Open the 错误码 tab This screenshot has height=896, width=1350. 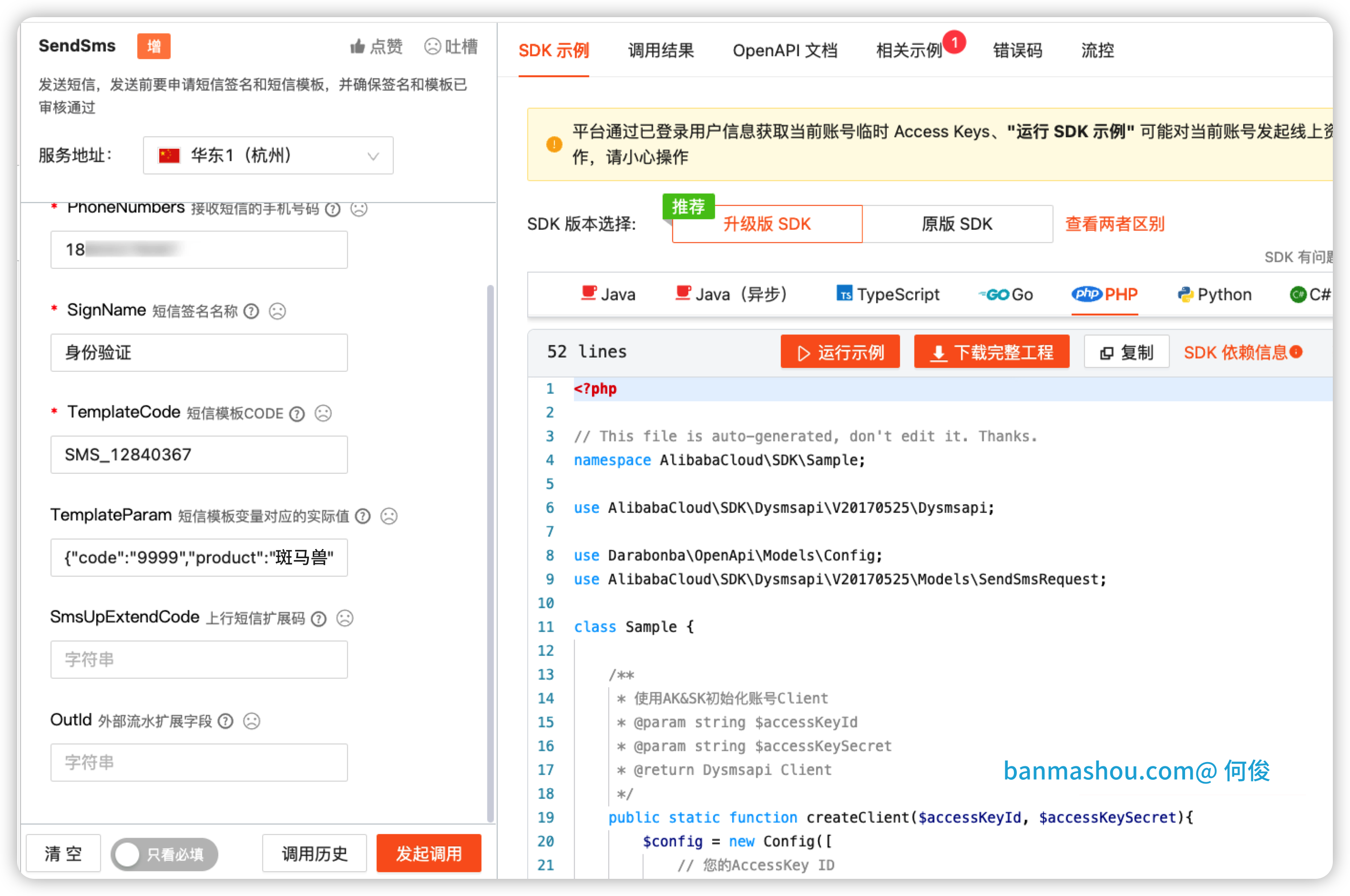click(x=1017, y=51)
